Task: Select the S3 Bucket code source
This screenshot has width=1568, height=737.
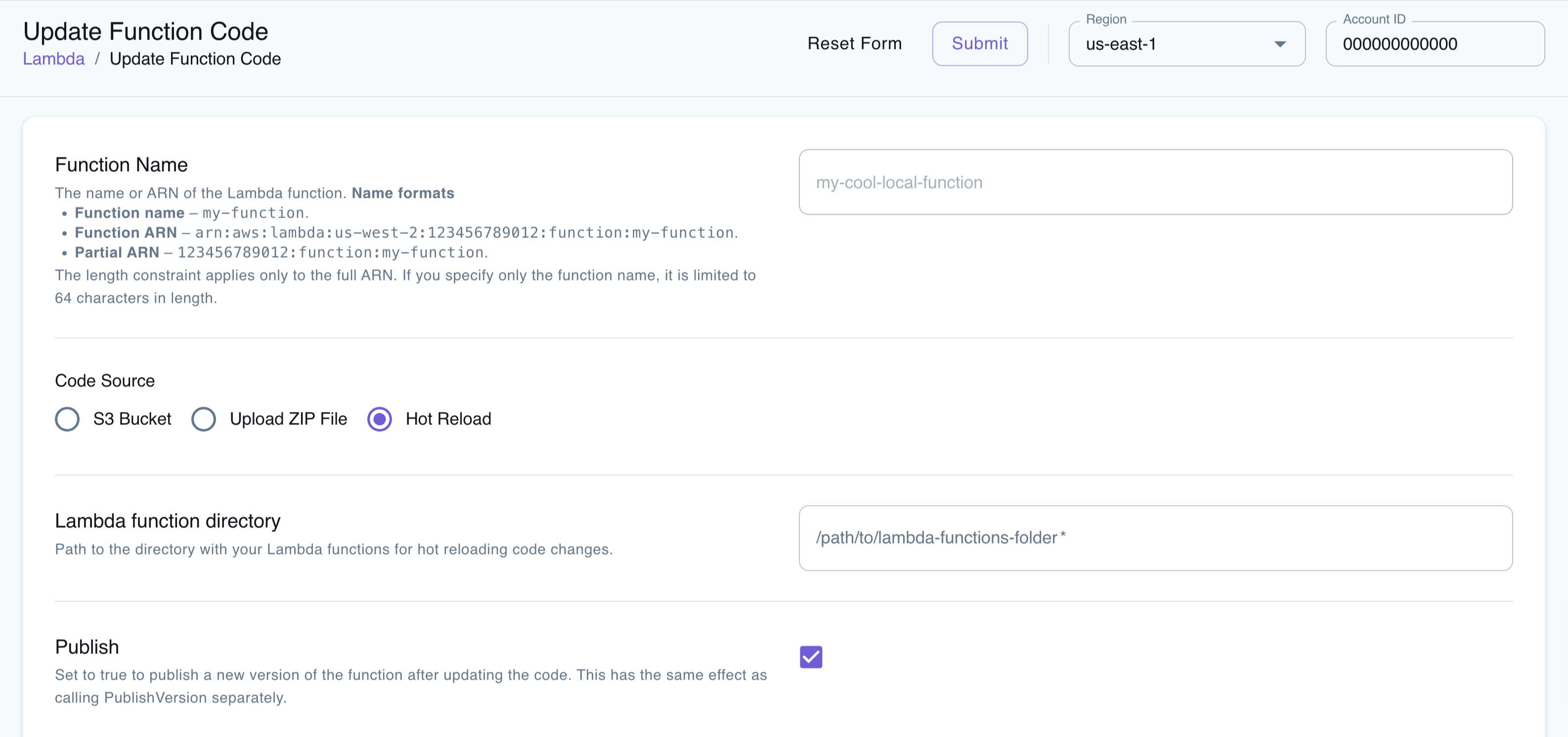Action: (x=67, y=419)
